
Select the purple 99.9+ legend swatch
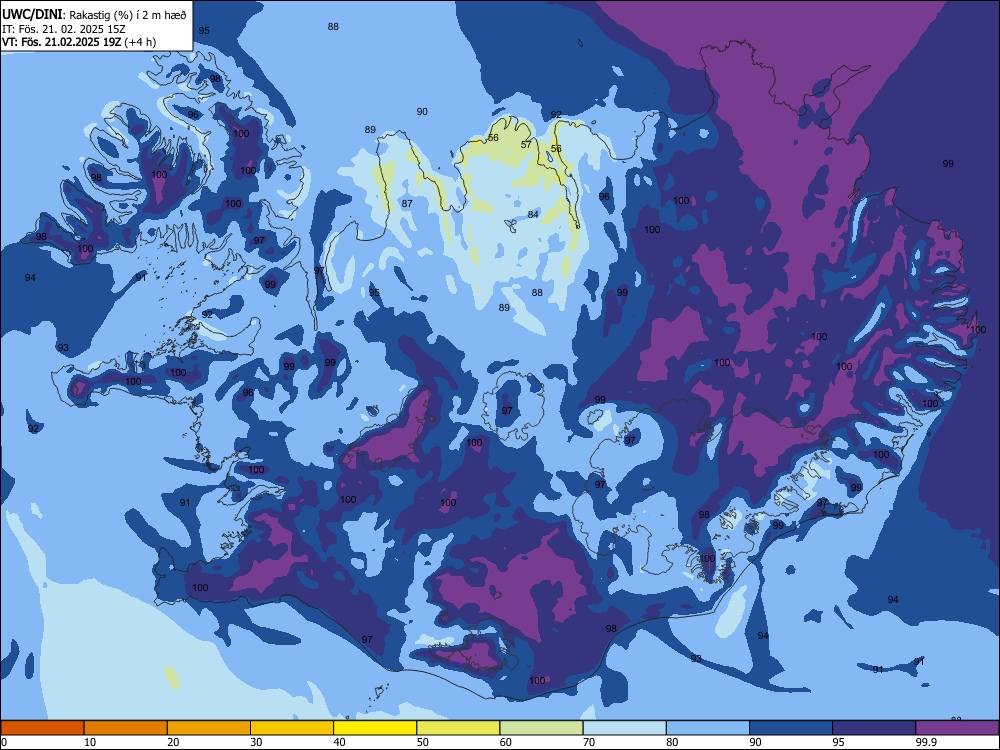957,728
